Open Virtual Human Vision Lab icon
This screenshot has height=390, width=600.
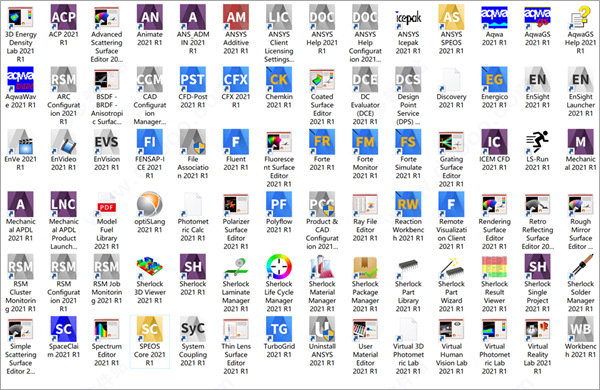[451, 329]
